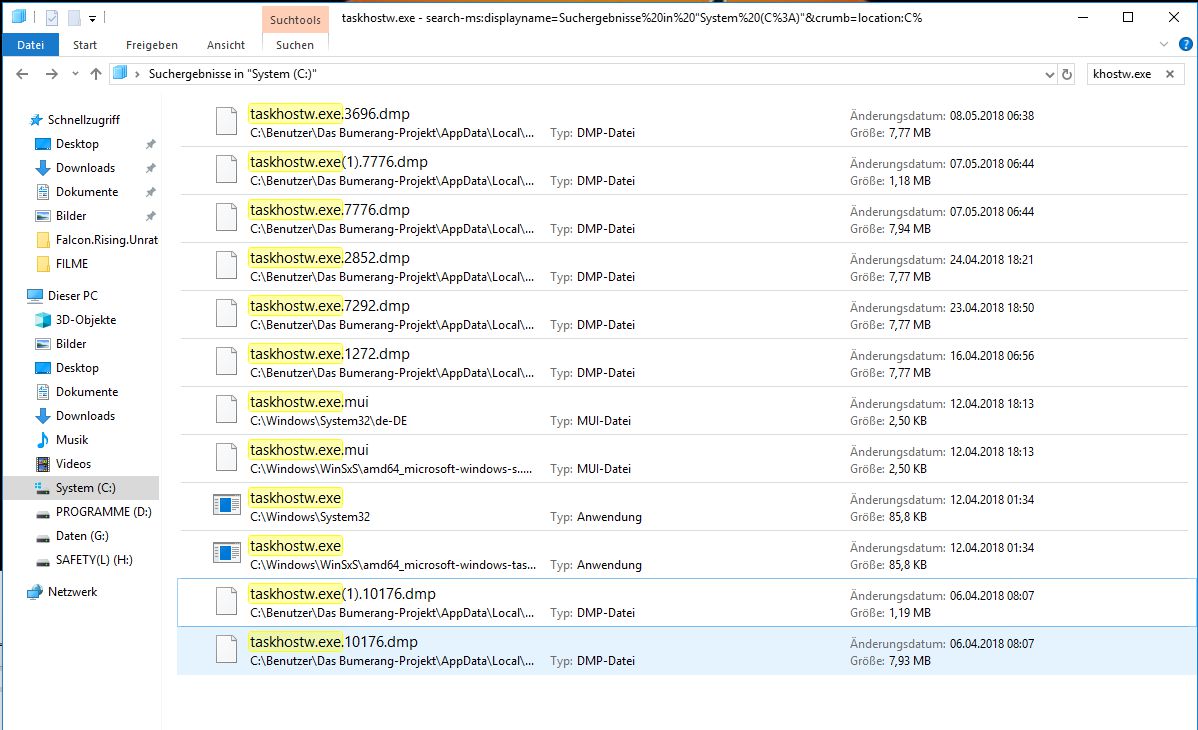Click the file icon of taskhostw.exe.10176.dmp
This screenshot has width=1198, height=730.
coord(226,649)
